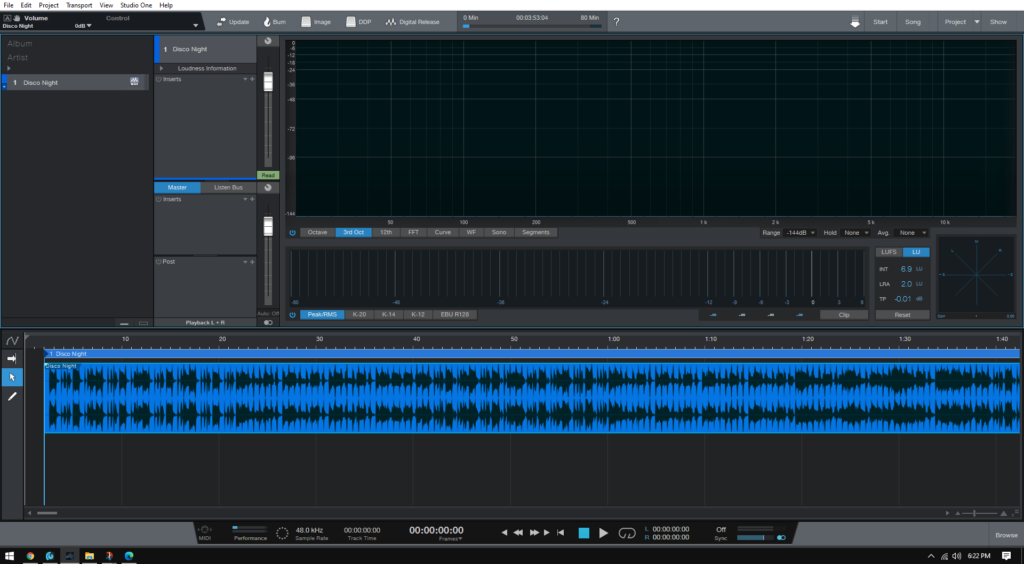Viewport: 1024px width, 564px height.
Task: Select the Listen Bus tab
Action: pos(228,187)
